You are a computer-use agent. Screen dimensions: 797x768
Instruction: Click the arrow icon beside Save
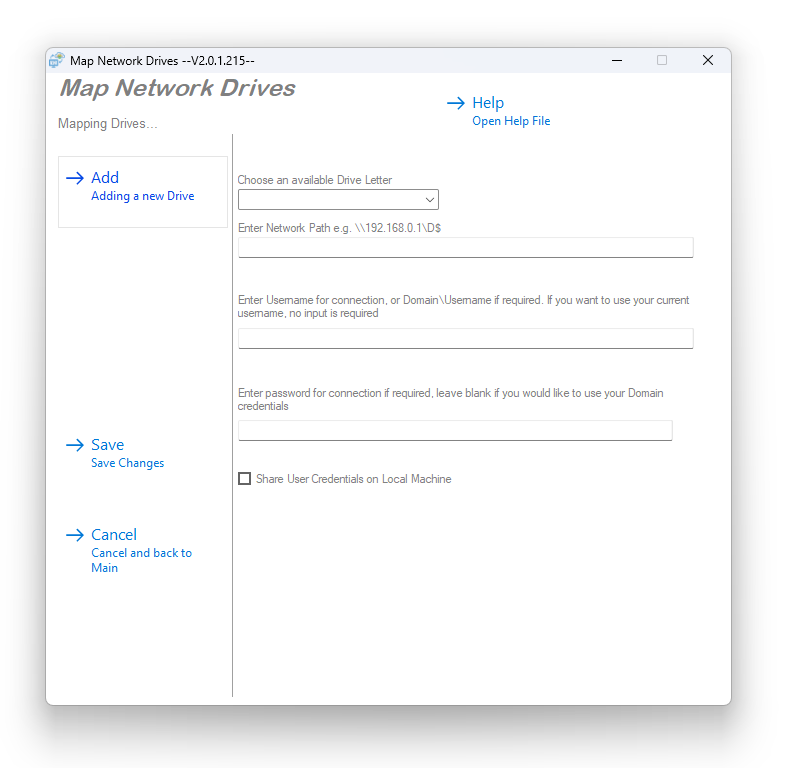click(75, 445)
